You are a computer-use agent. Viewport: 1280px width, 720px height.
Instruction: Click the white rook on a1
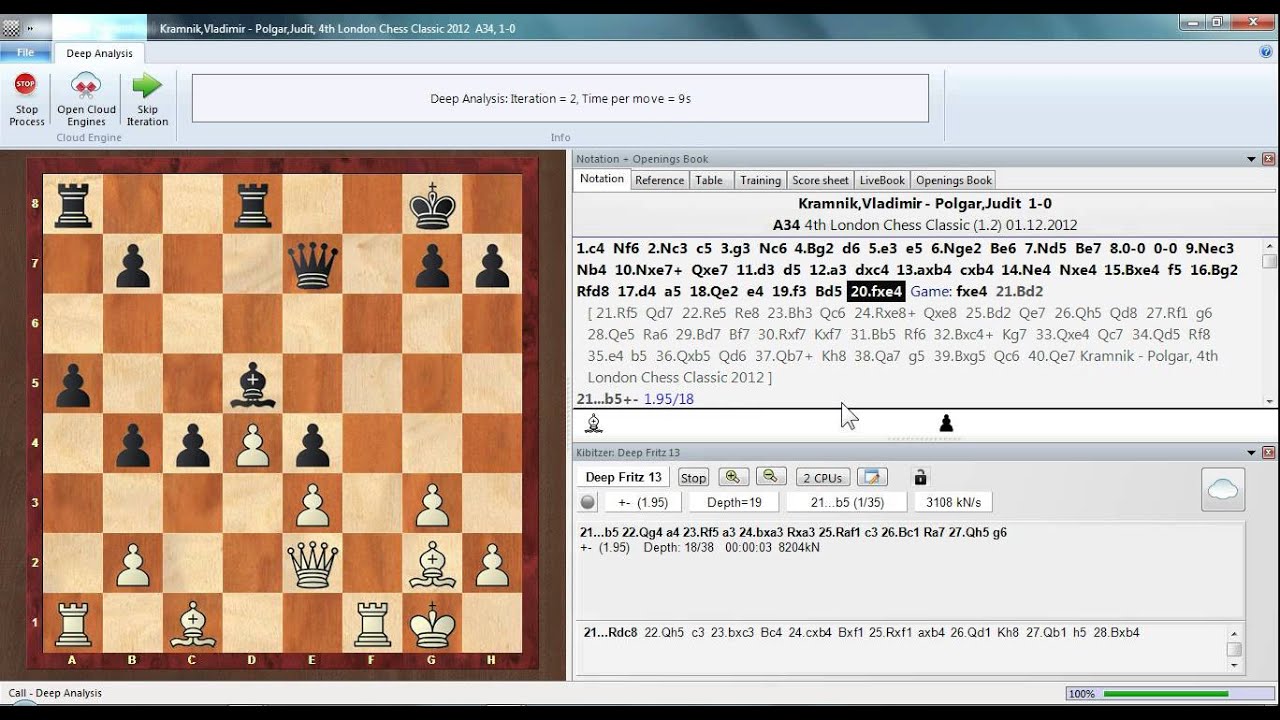coord(73,626)
